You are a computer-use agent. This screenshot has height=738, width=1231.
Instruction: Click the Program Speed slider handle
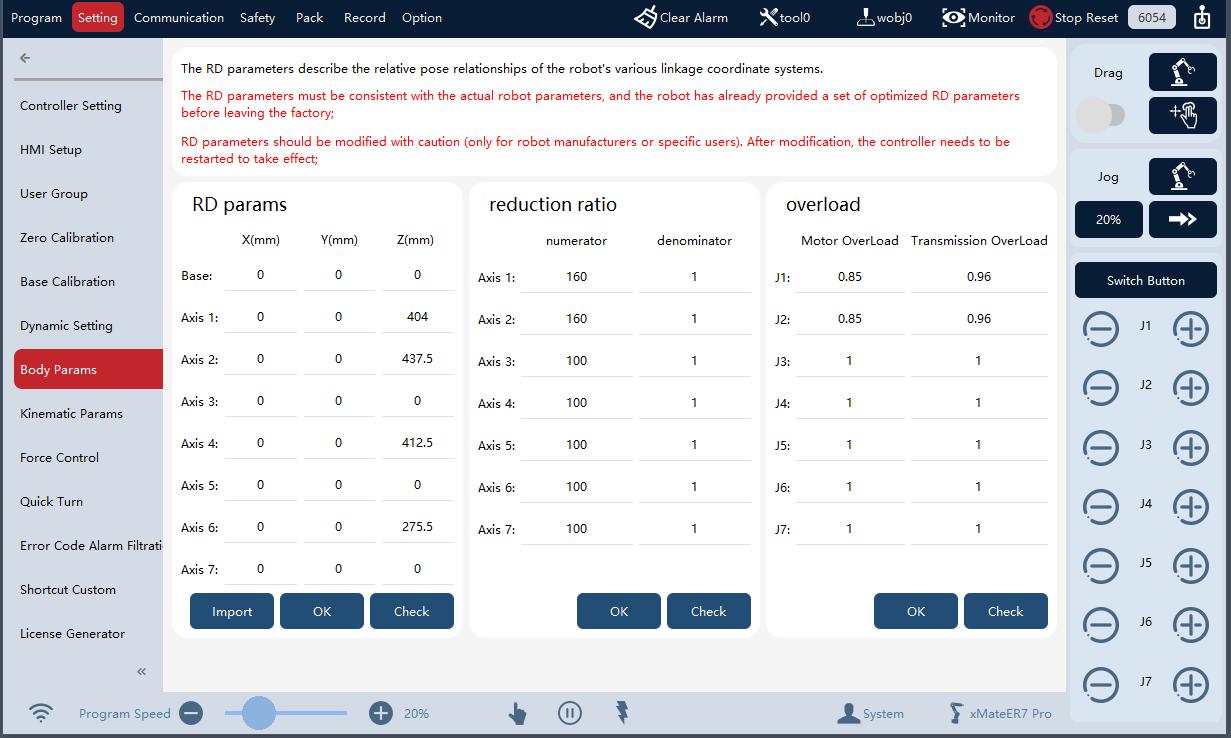pyautogui.click(x=258, y=713)
